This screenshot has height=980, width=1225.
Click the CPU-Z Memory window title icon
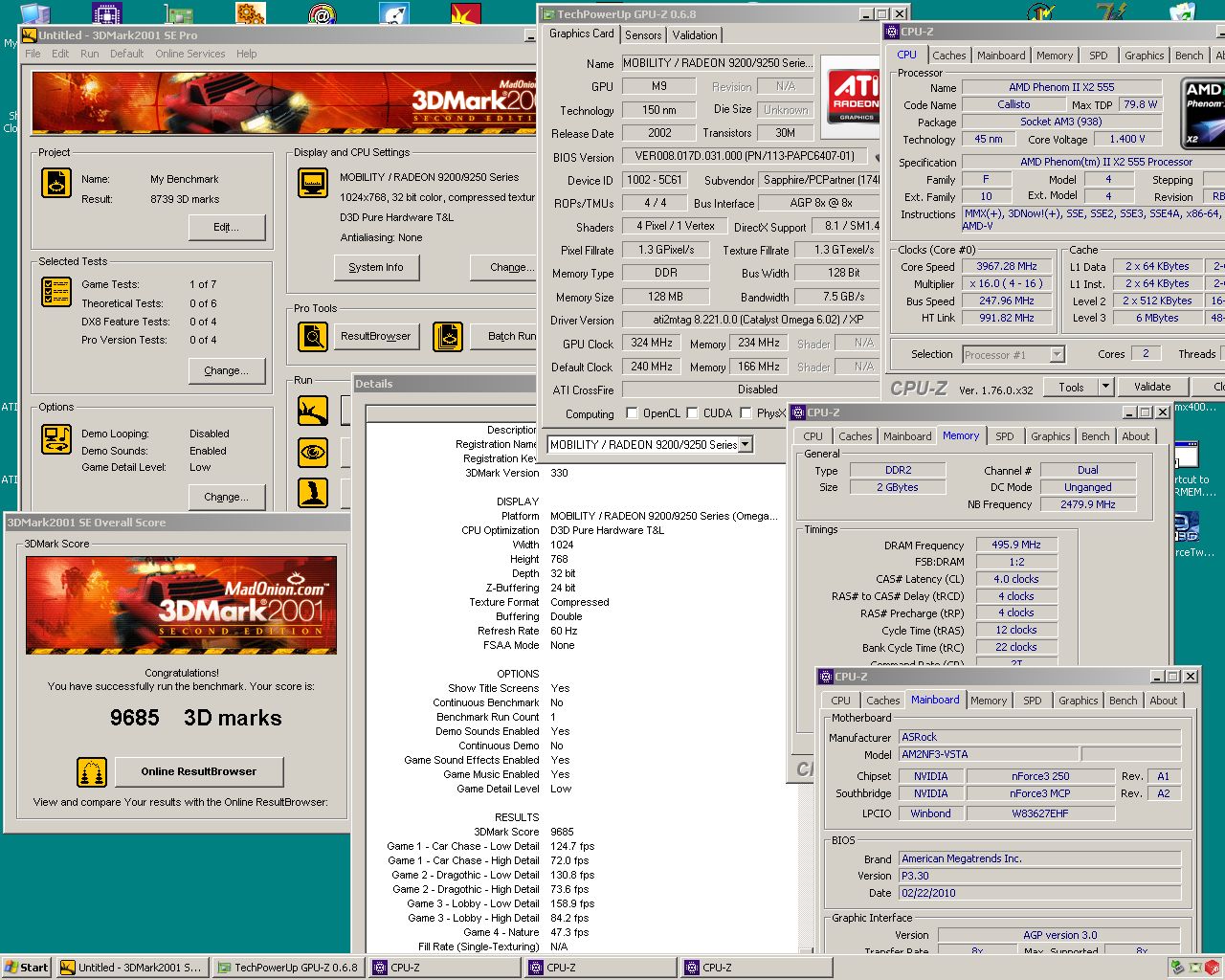798,412
